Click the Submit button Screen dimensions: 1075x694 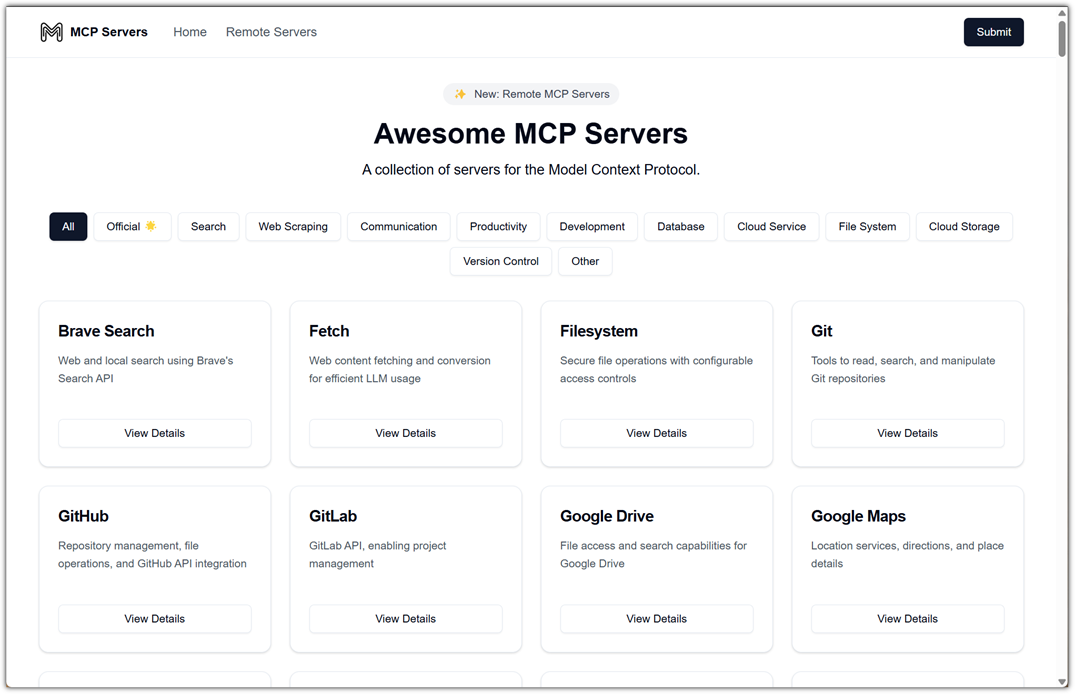993,32
